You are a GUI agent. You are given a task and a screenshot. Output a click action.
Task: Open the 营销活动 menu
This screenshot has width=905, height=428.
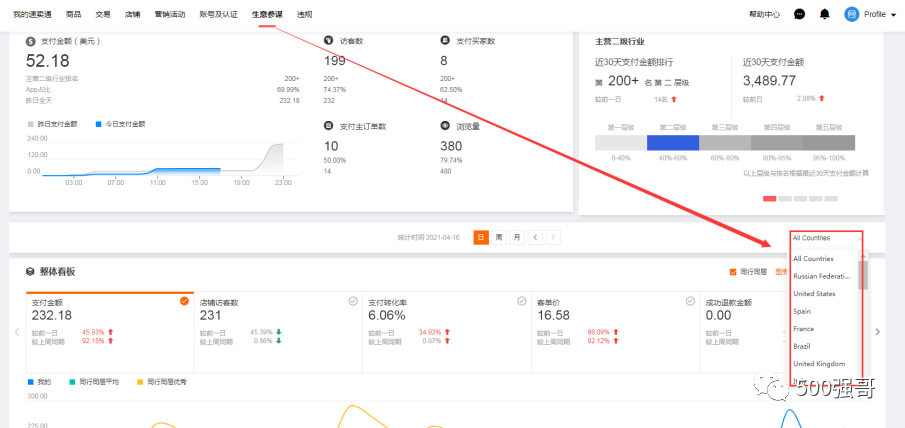(170, 14)
